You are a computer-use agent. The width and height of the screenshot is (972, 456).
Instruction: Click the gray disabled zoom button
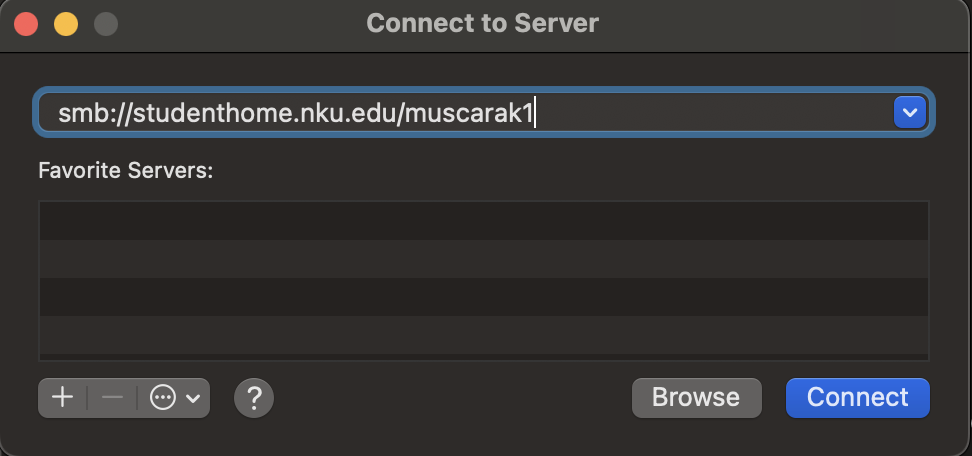click(104, 23)
